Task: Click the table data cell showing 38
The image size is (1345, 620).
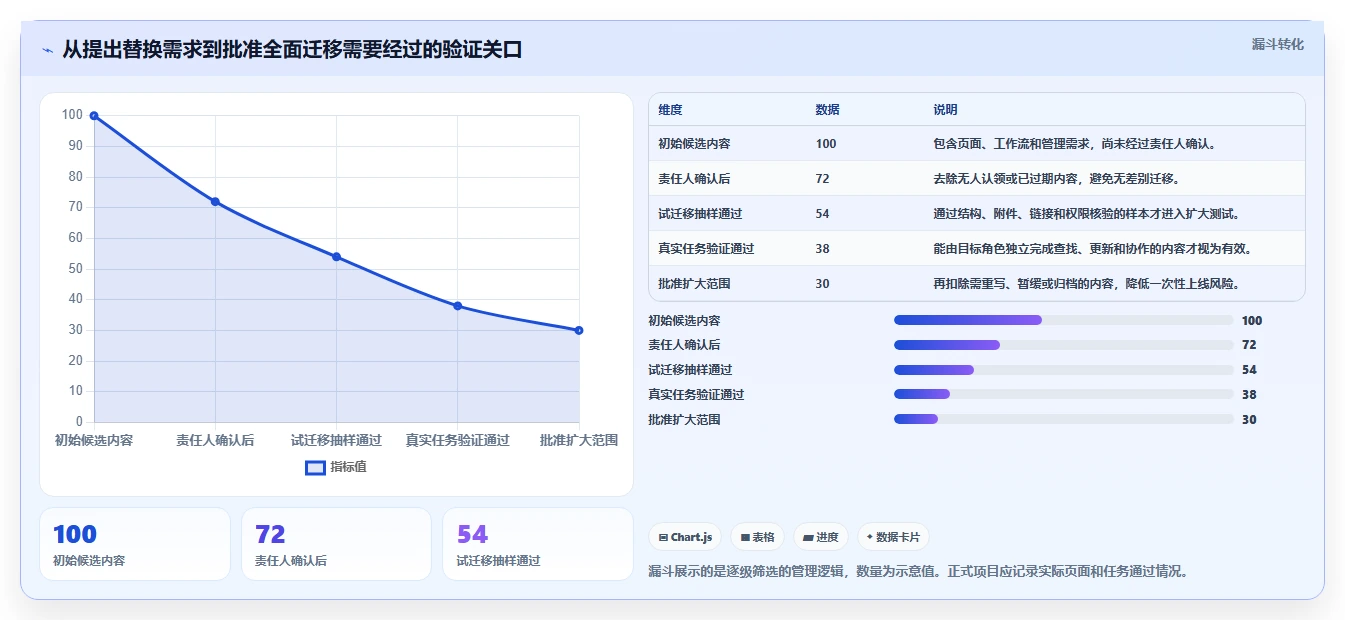Action: point(822,249)
